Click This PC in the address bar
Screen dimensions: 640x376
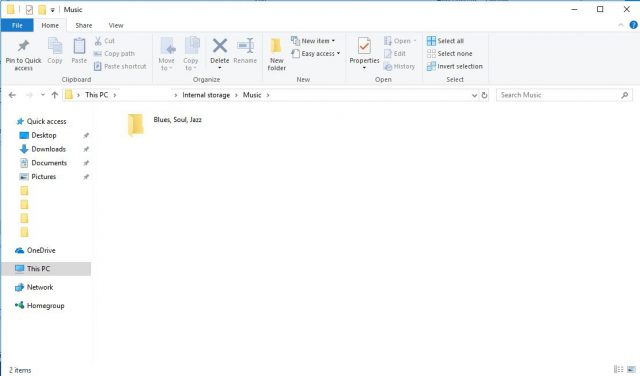click(96, 95)
